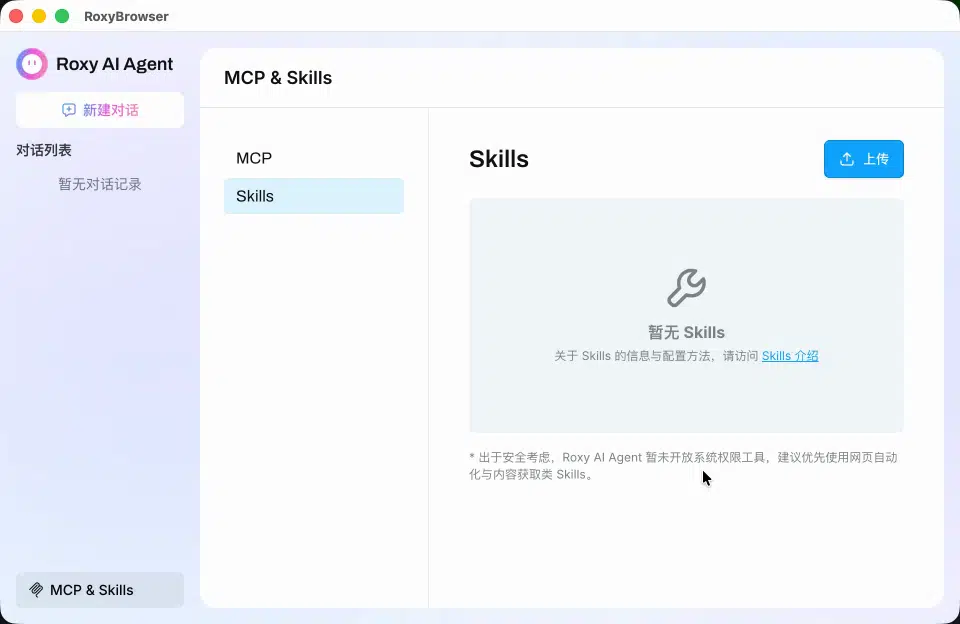Click the chat bubble icon in 新建对话
Viewport: 960px width, 624px height.
tap(69, 110)
